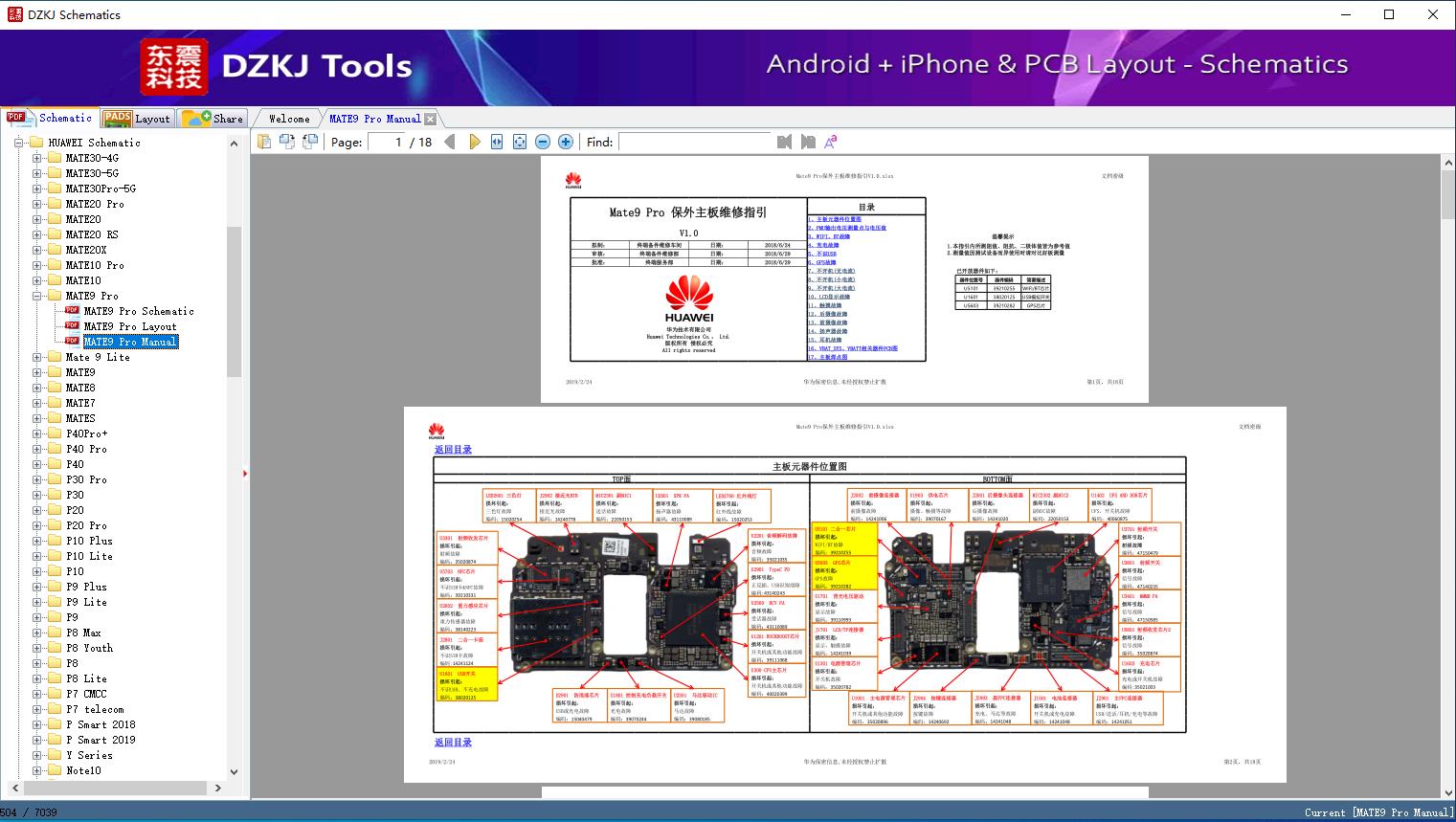Click the DZKJ Schematics title bar app icon
The height and width of the screenshot is (822, 1456).
(14, 14)
